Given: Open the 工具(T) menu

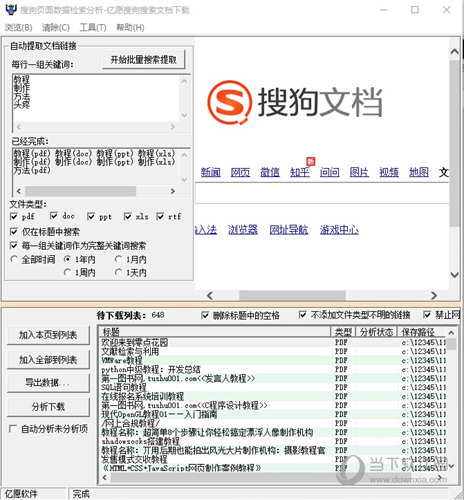Looking at the screenshot, I should click(93, 27).
